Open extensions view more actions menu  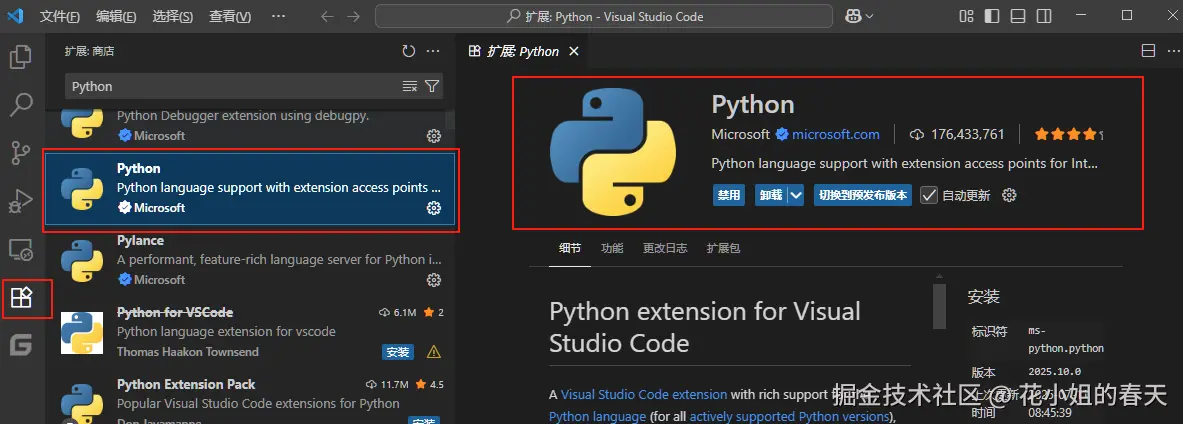[x=433, y=51]
